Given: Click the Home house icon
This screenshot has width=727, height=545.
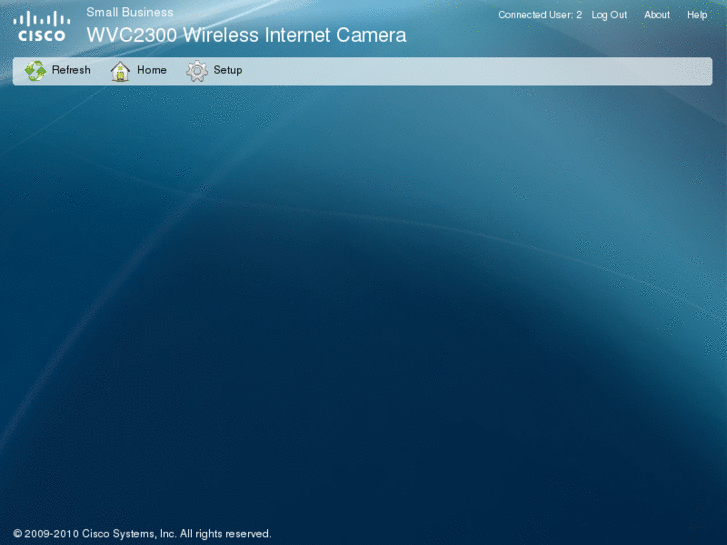Looking at the screenshot, I should coord(120,71).
